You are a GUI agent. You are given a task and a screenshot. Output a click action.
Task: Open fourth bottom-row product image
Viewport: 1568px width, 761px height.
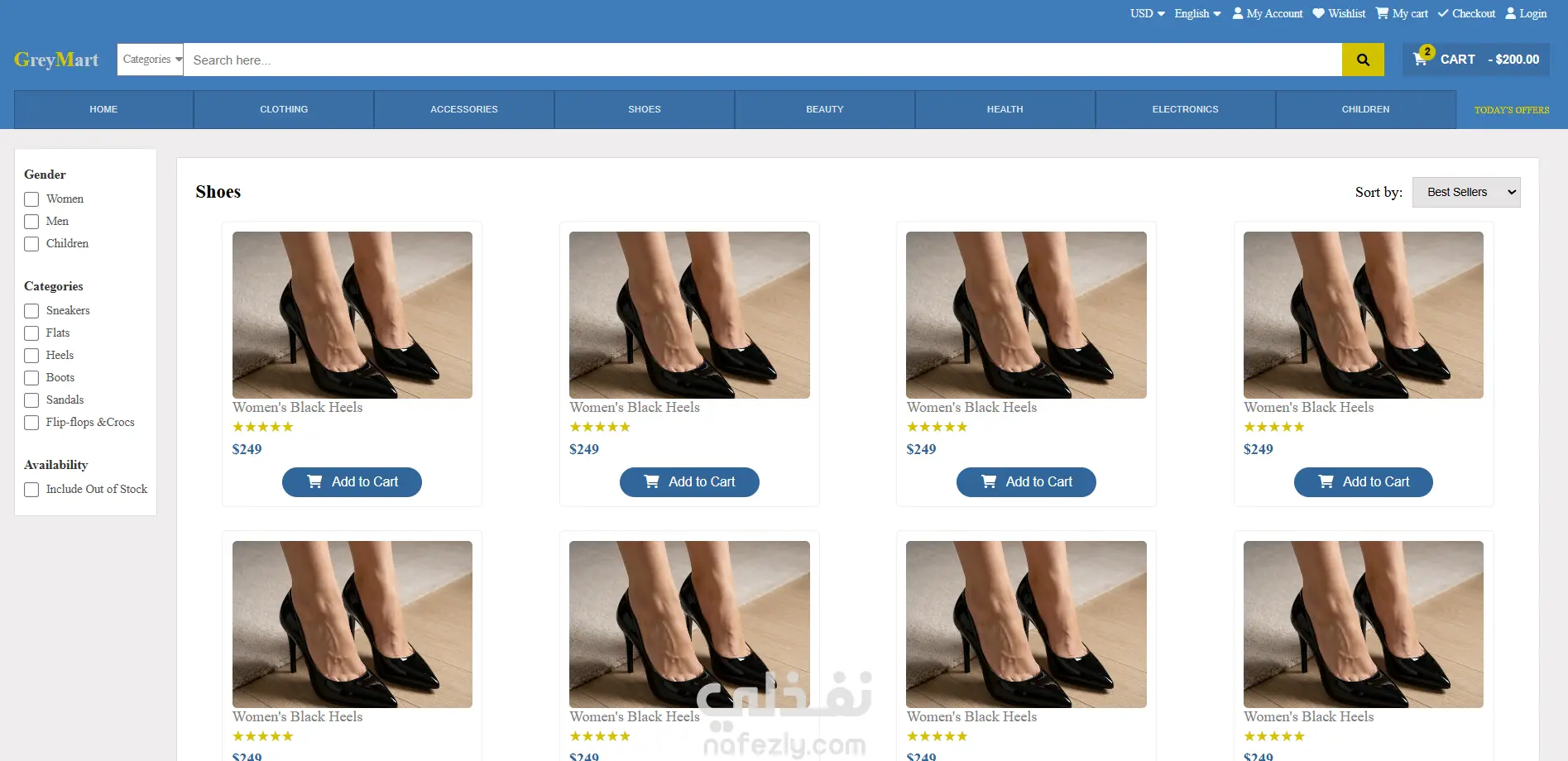(x=1364, y=625)
